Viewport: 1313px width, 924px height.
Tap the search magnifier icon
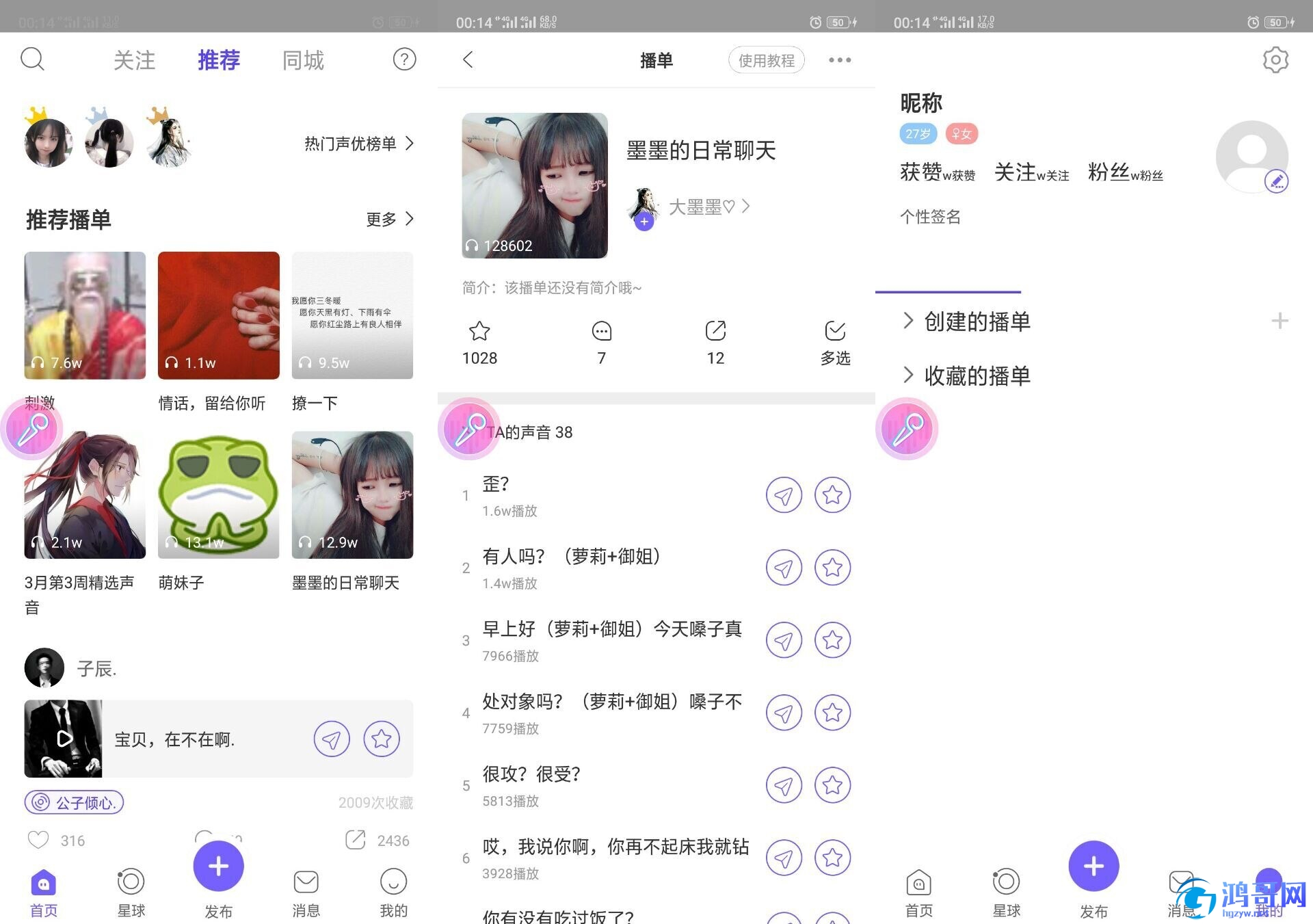pyautogui.click(x=32, y=60)
